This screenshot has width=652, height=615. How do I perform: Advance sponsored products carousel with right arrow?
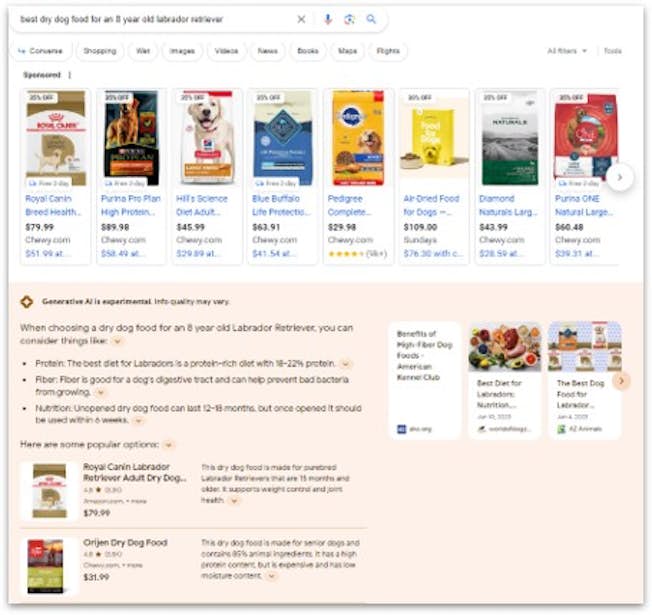620,177
